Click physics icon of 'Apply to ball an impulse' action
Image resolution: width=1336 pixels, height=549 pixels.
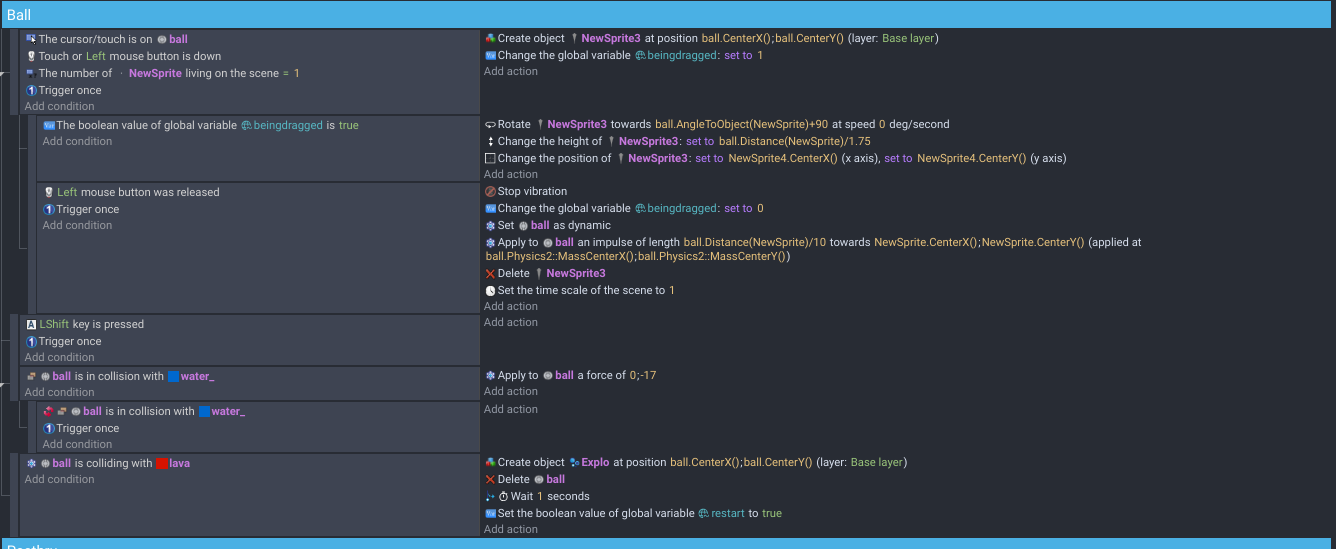pyautogui.click(x=490, y=242)
